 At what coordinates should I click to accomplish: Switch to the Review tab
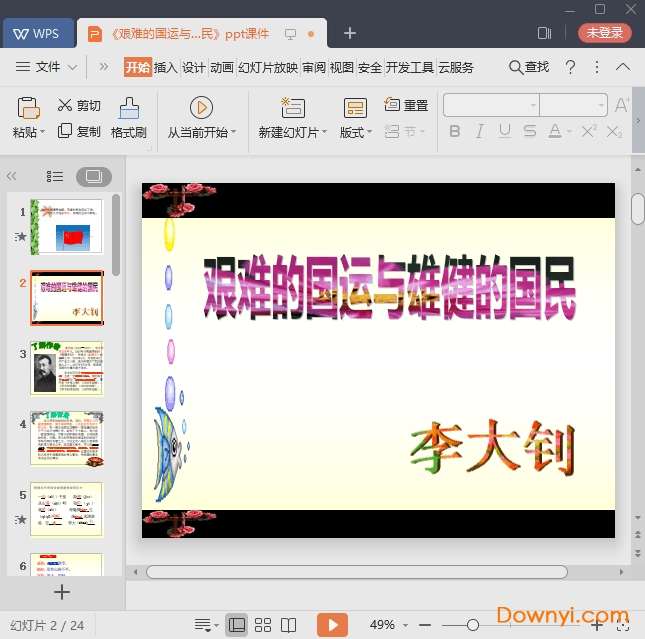[314, 67]
